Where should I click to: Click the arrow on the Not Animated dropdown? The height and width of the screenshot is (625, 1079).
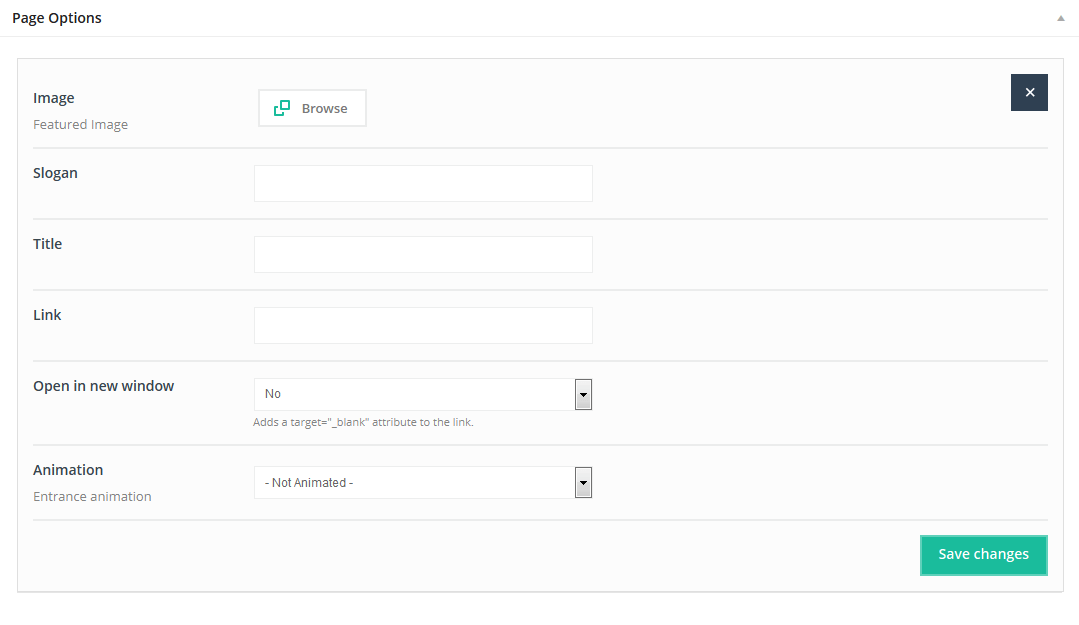pos(583,483)
